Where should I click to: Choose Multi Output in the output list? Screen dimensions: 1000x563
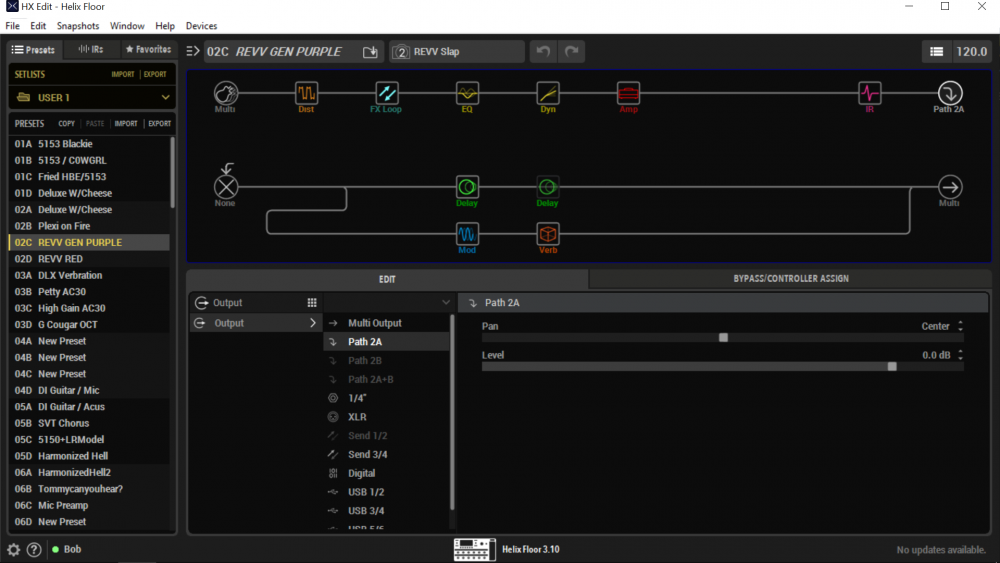386,323
